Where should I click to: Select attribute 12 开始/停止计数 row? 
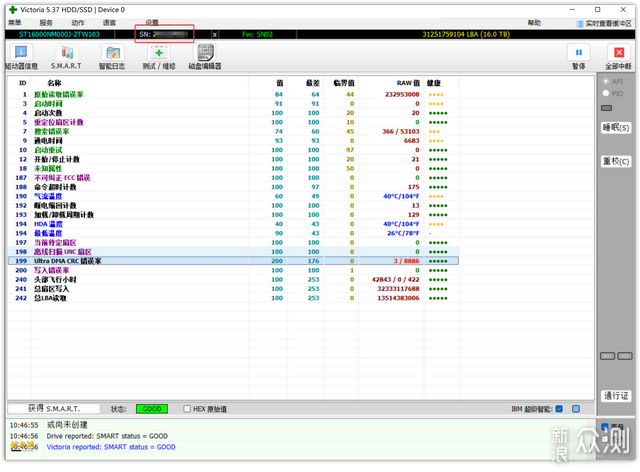coord(233,159)
